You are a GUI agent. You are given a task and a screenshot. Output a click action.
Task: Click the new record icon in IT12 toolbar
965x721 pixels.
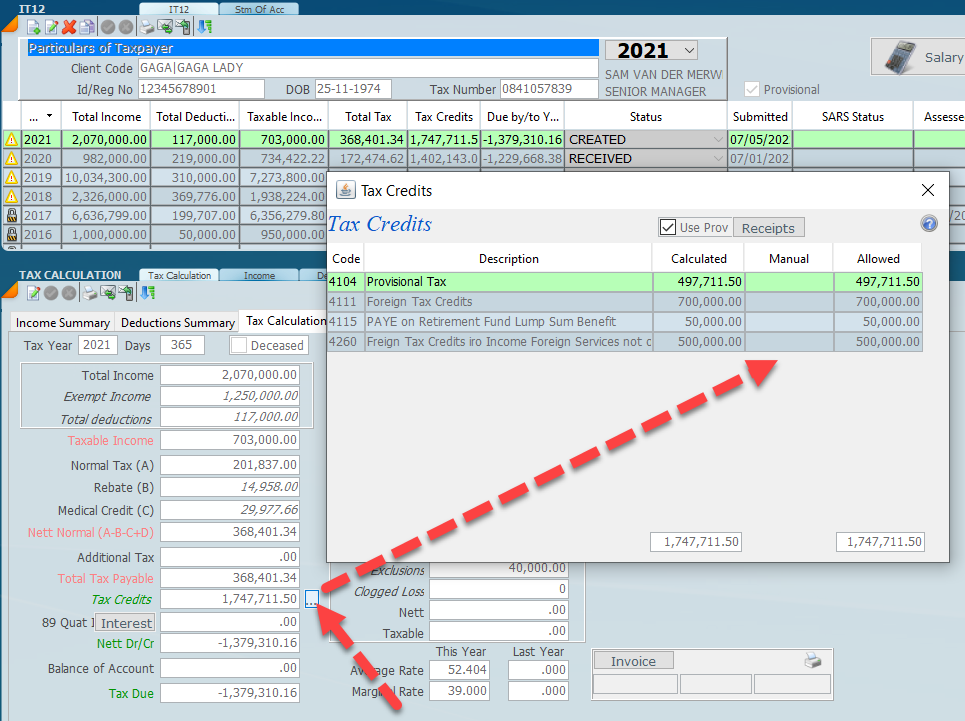pyautogui.click(x=33, y=28)
